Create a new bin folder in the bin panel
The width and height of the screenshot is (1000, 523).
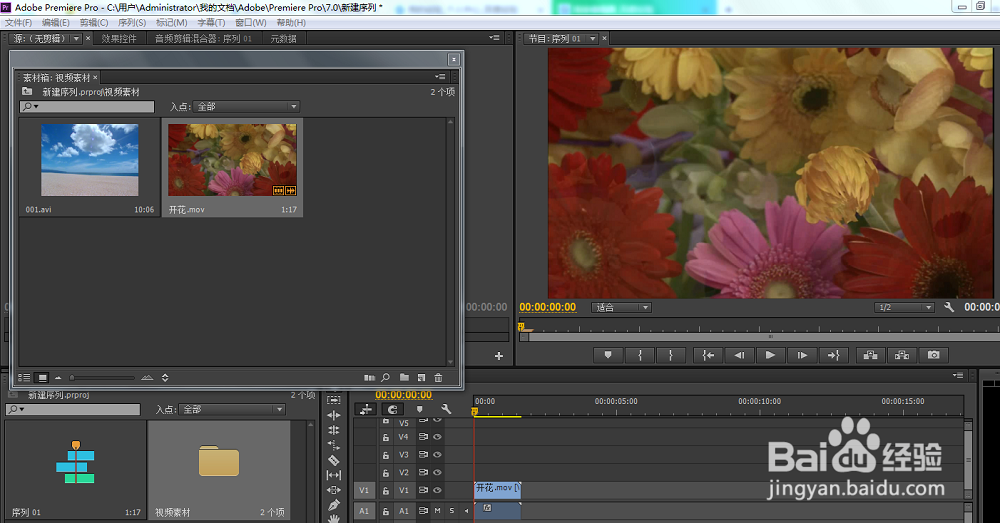click(404, 378)
